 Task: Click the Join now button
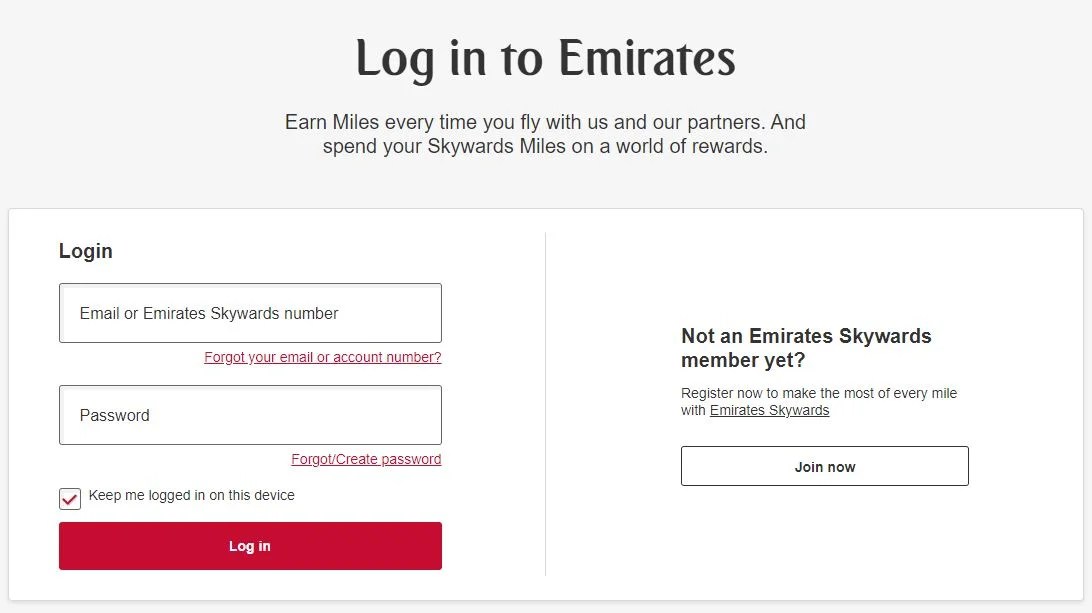click(824, 466)
